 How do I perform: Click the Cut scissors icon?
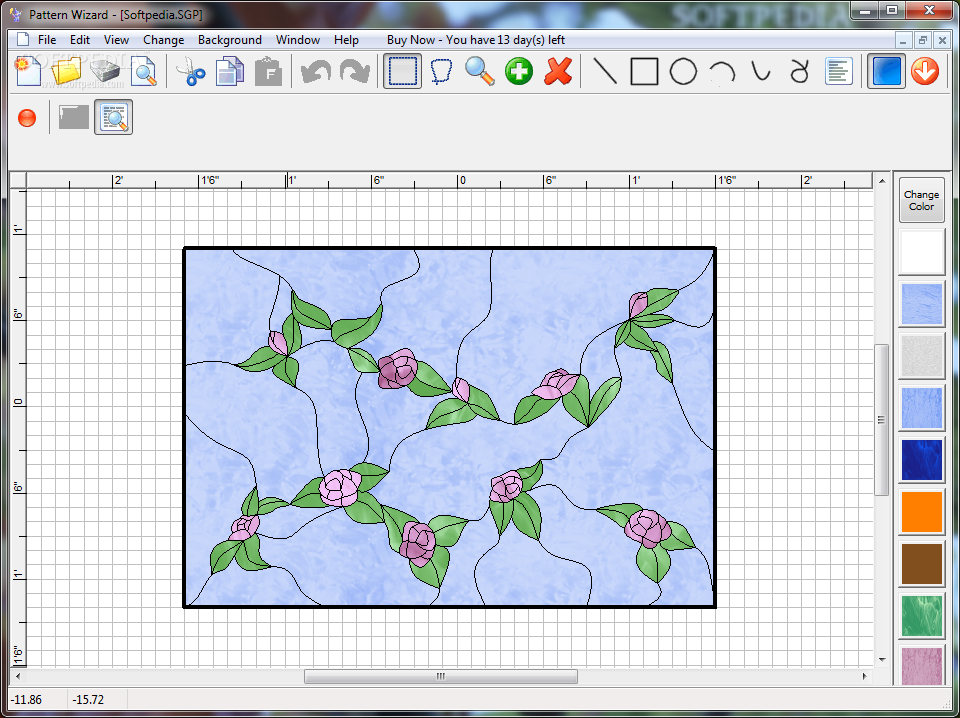click(191, 71)
